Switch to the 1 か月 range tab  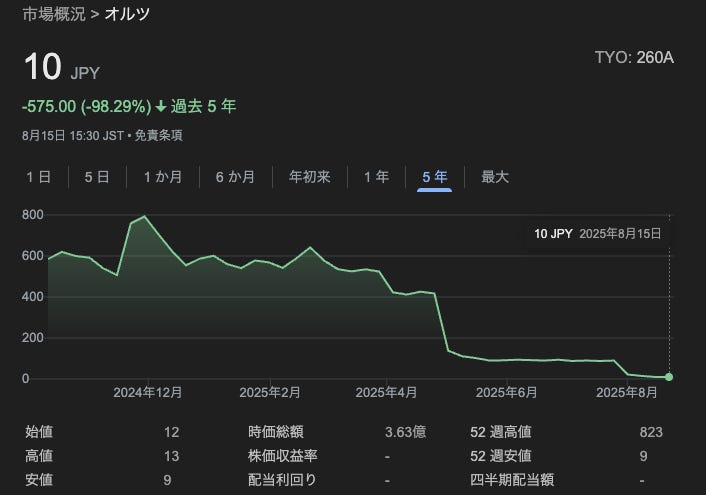pos(163,177)
